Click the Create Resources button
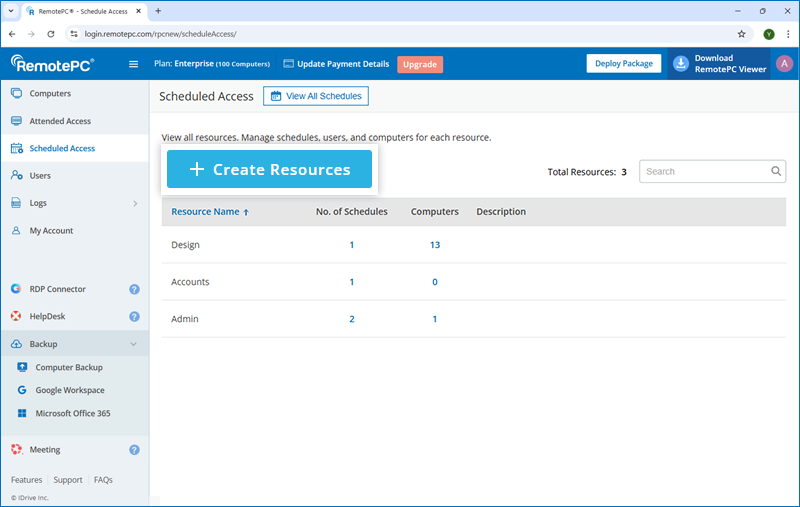This screenshot has width=800, height=507. (x=269, y=170)
